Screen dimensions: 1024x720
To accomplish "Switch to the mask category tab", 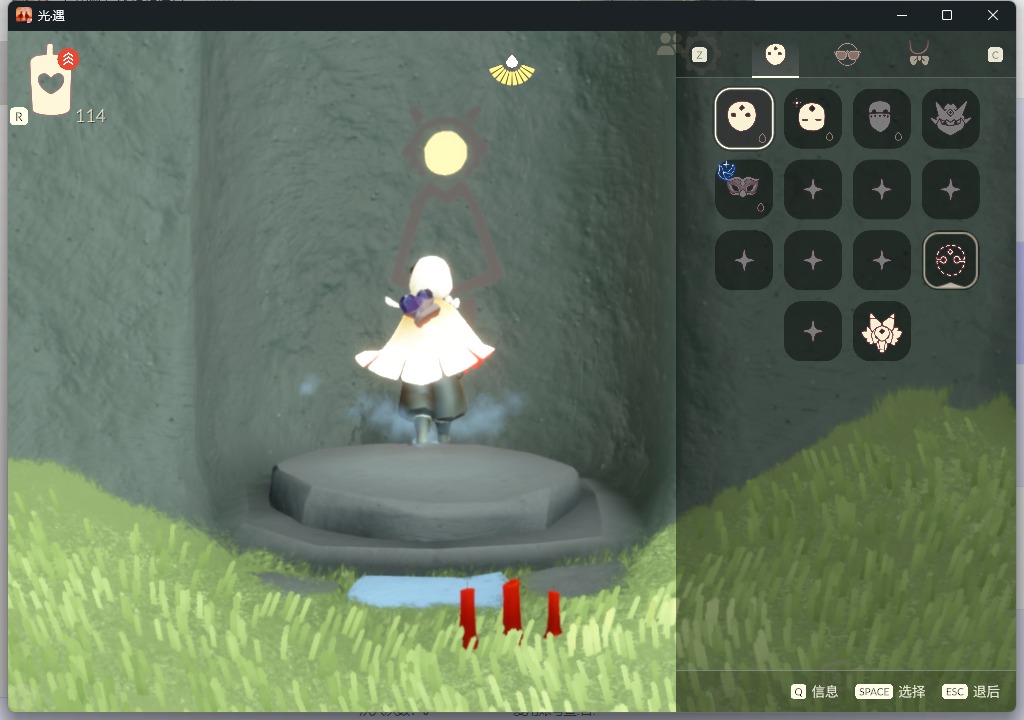I will point(775,55).
